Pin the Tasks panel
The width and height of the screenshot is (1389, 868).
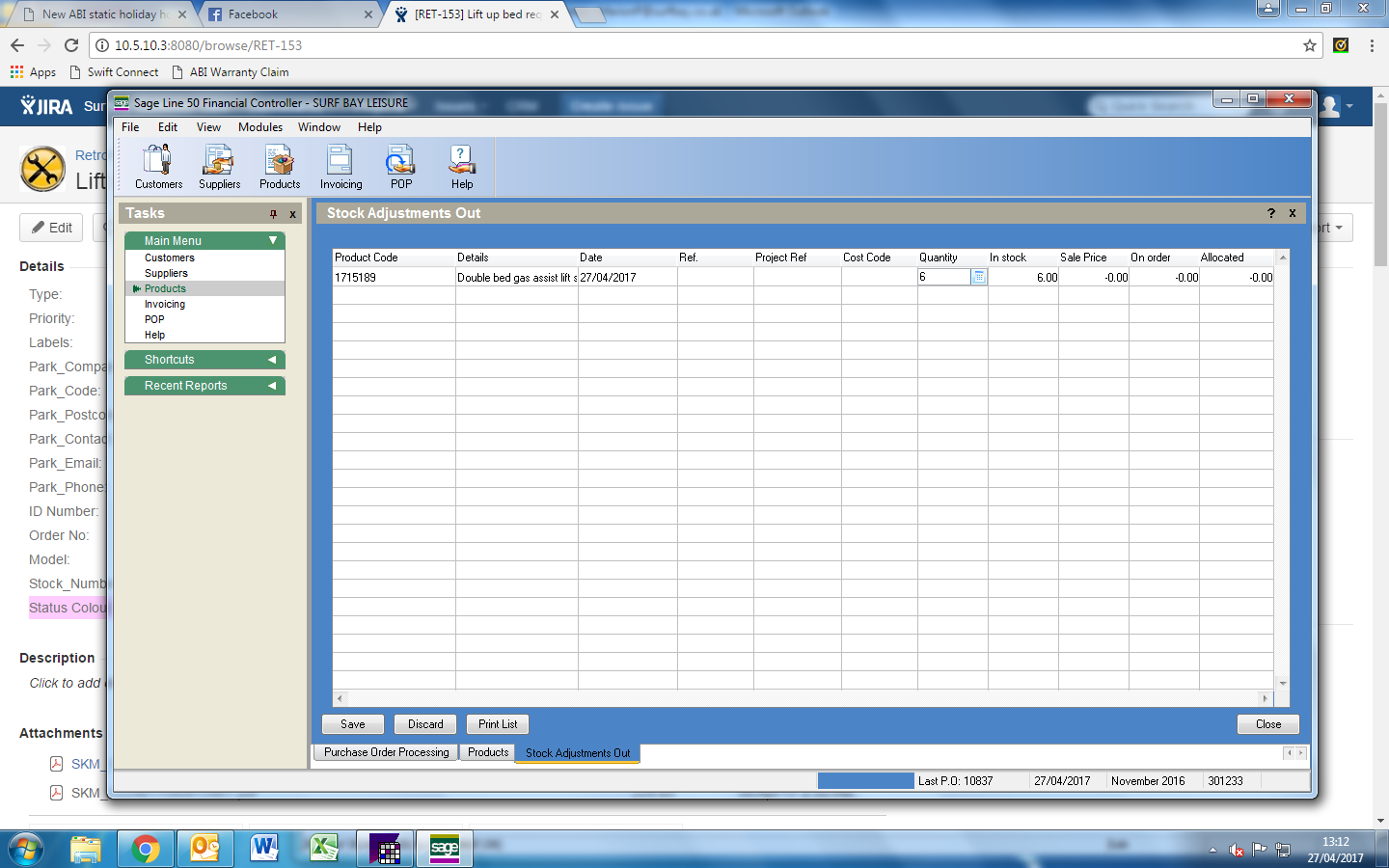(x=273, y=214)
